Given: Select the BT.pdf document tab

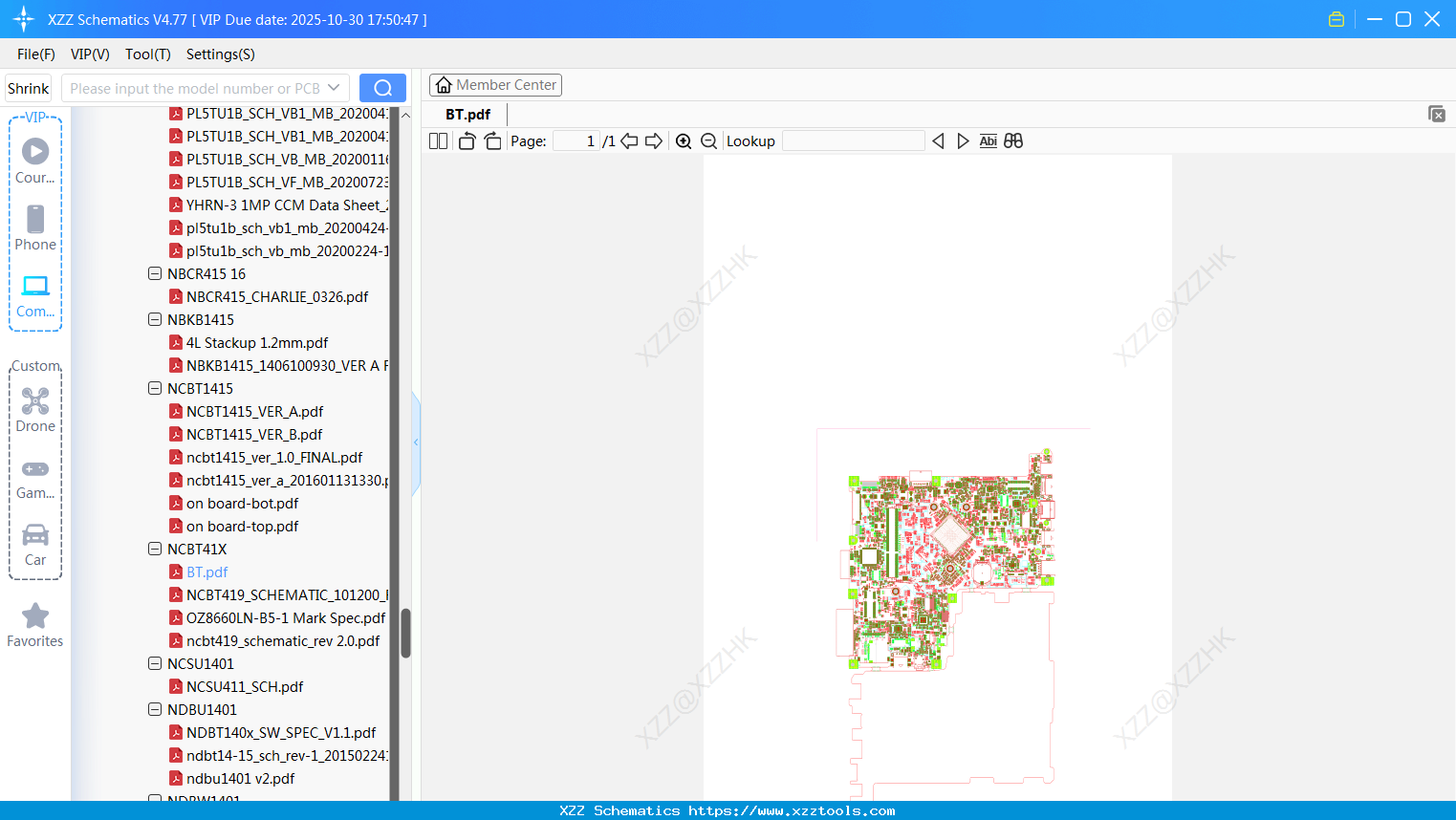Looking at the screenshot, I should [x=467, y=115].
